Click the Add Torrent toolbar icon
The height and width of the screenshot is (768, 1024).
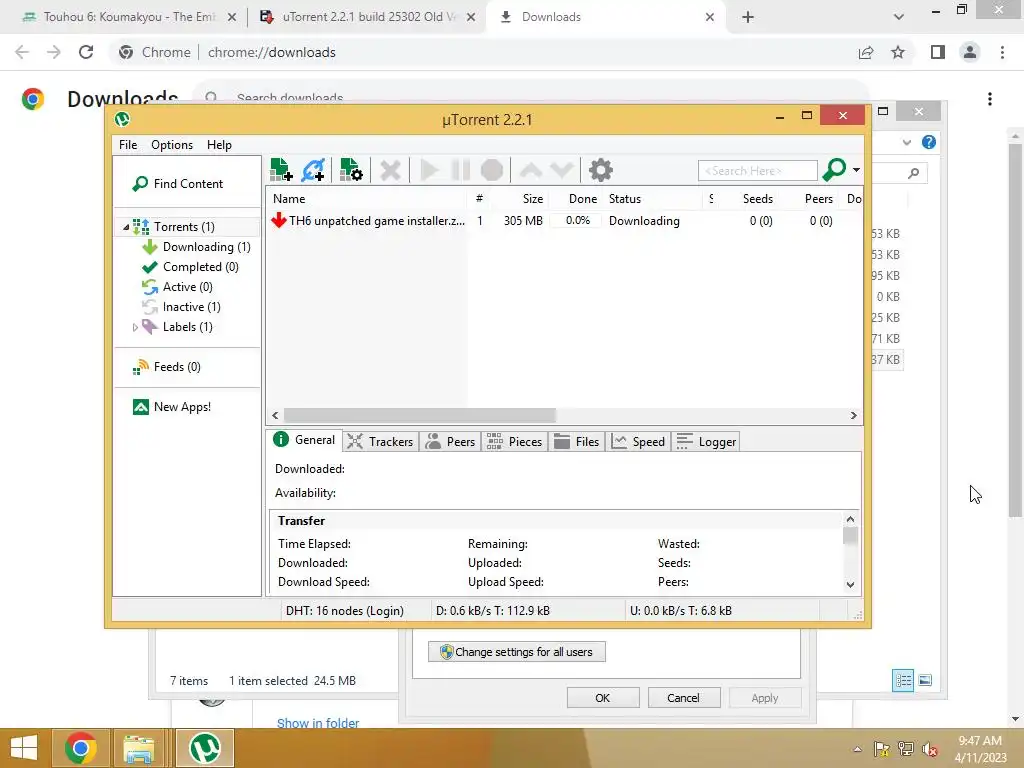(x=281, y=170)
